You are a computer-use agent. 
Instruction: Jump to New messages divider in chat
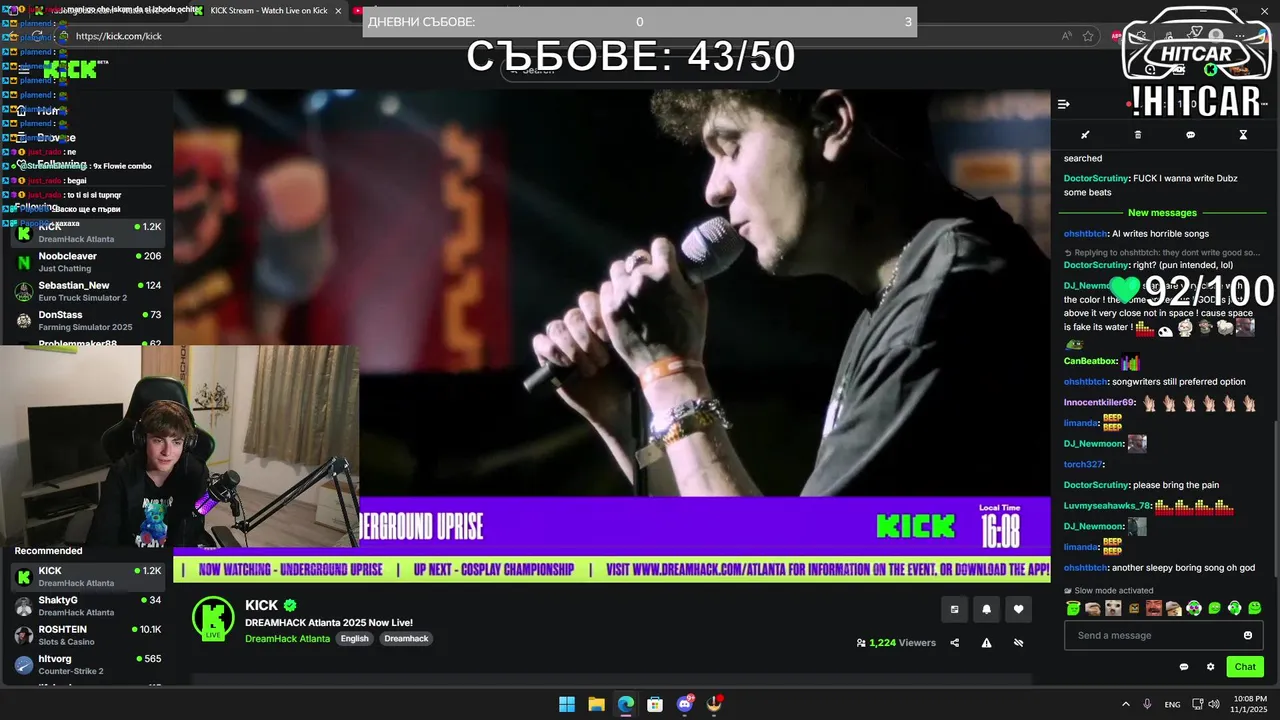tap(1162, 213)
